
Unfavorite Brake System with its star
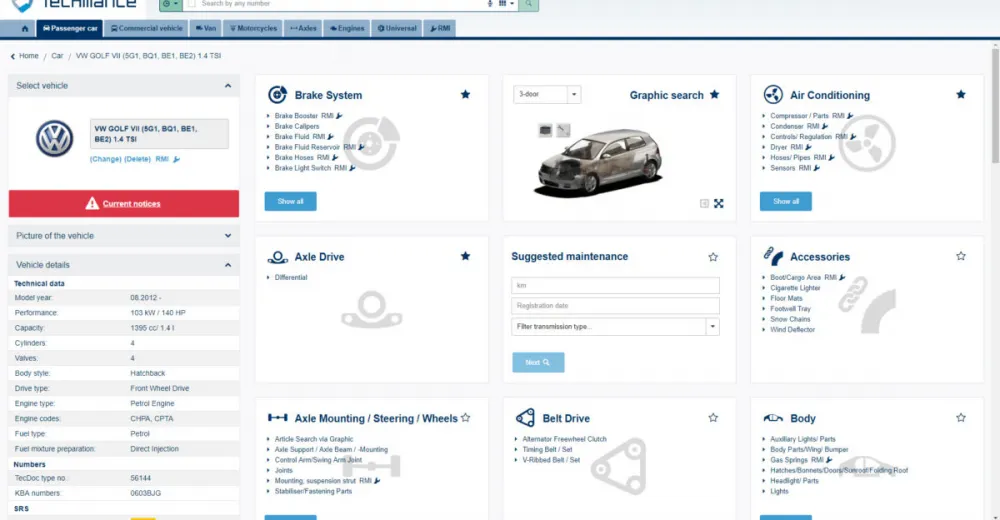click(466, 94)
